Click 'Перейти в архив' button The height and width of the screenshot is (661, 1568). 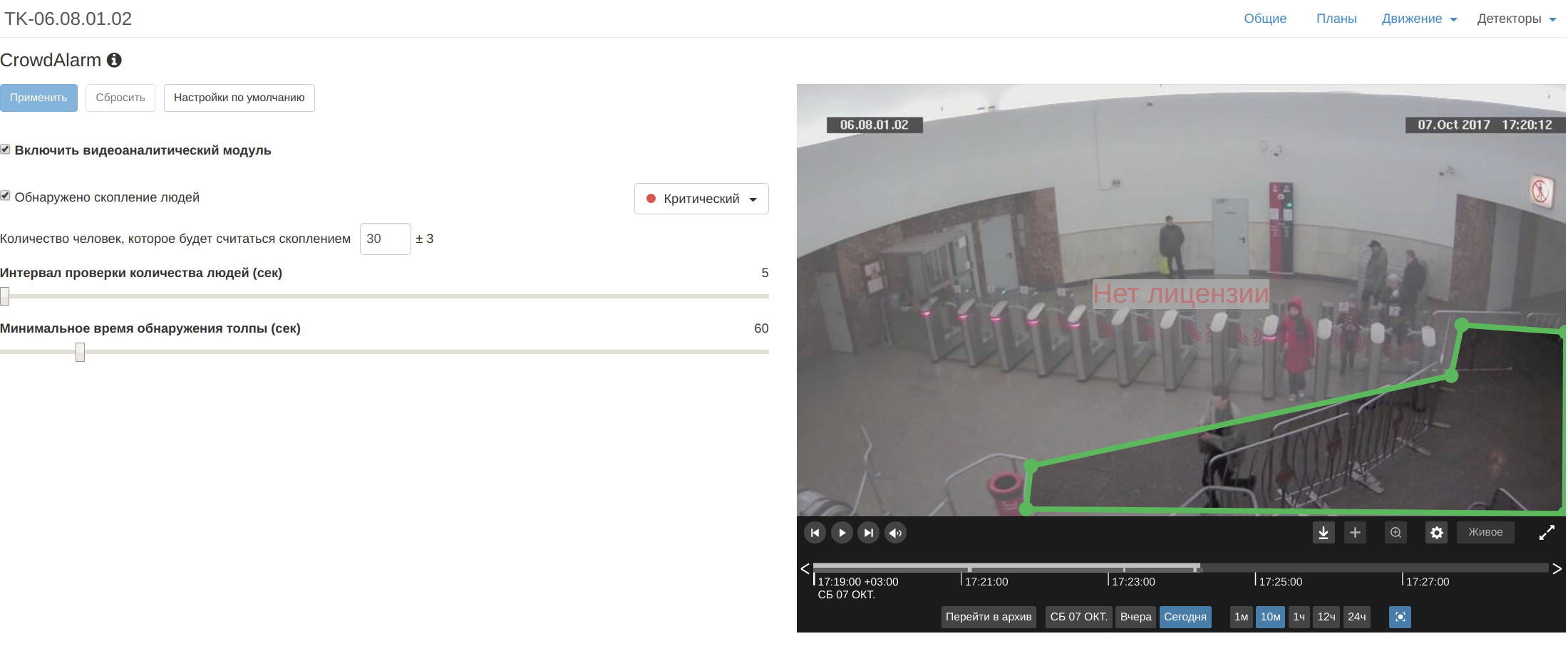pos(989,617)
